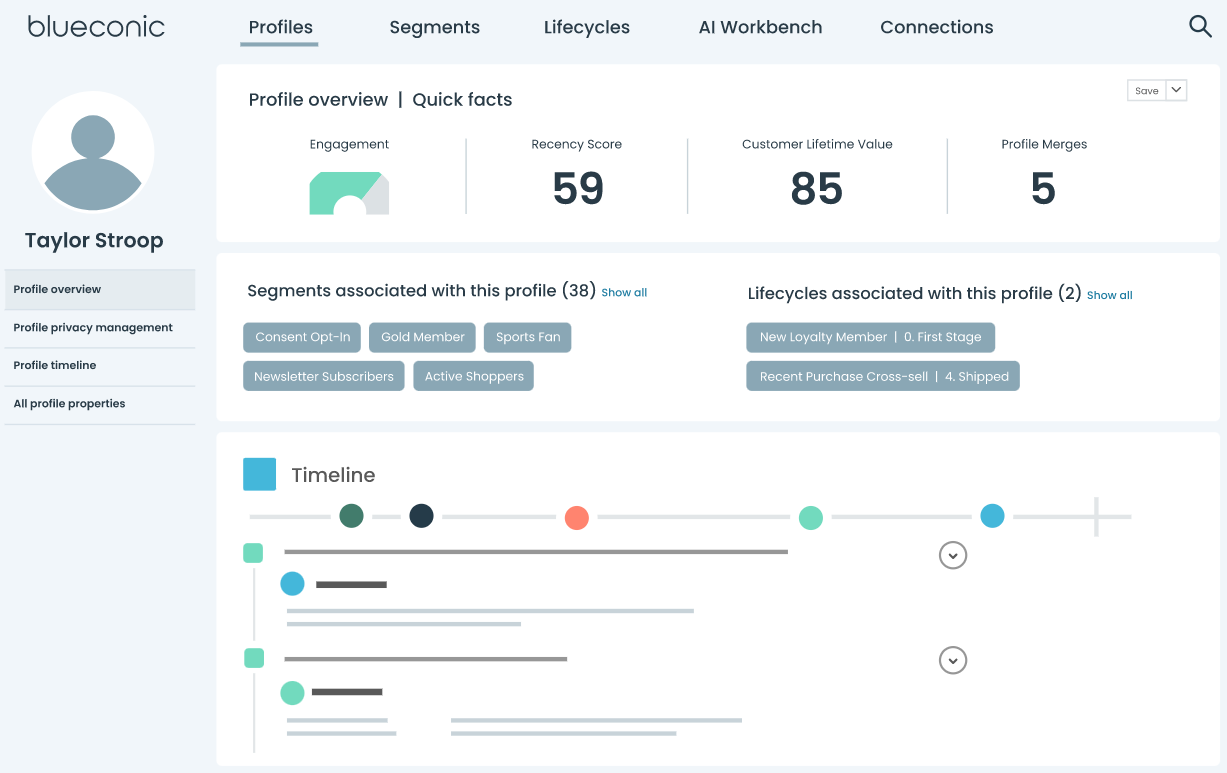Click Taylor Stroop's profile avatar
This screenshot has height=773, width=1227.
[x=93, y=152]
